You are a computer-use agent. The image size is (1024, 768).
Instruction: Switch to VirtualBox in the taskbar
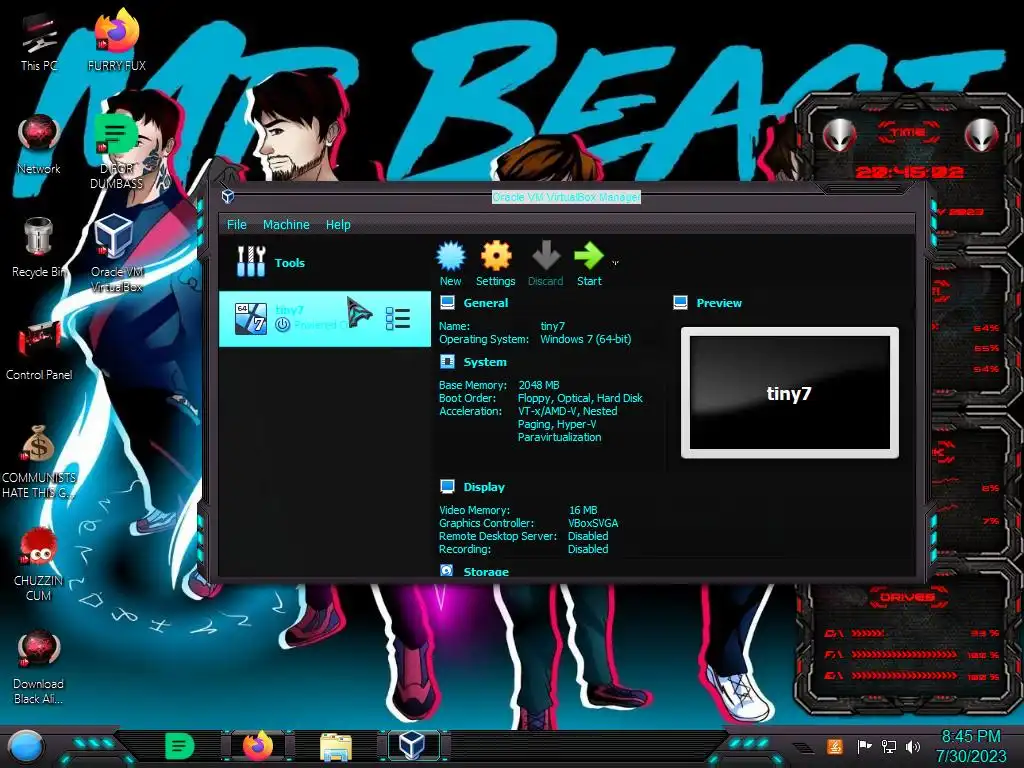[x=413, y=746]
